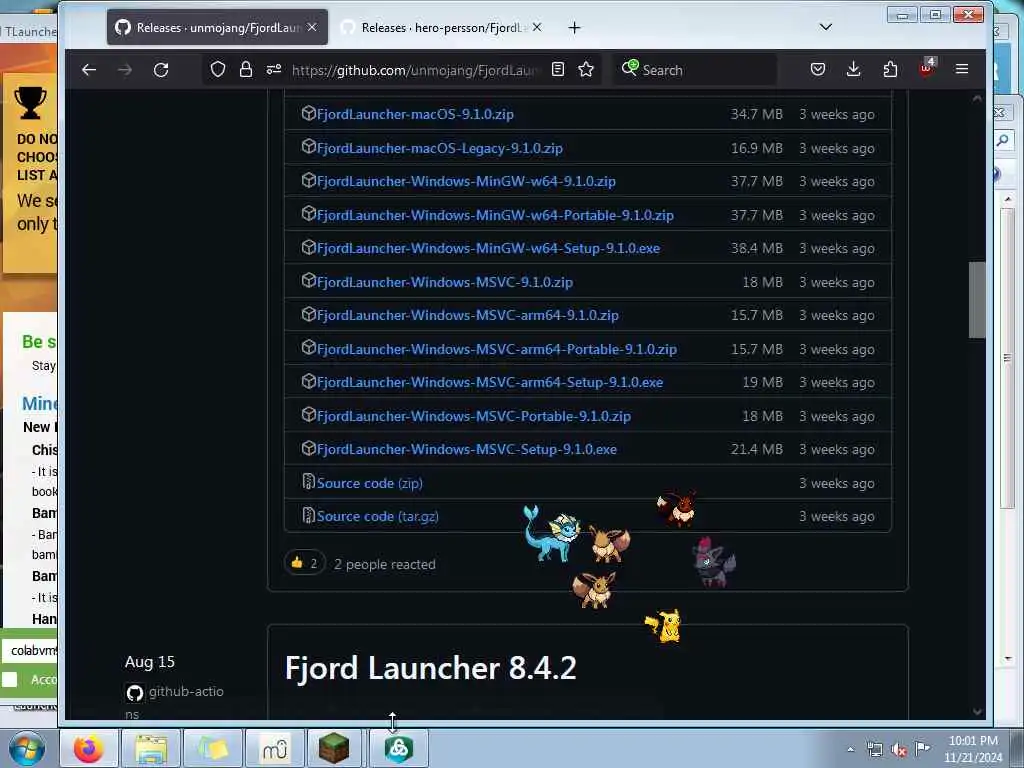Download FjordLauncher-Windows-MSVC-arm64-Setup-9.1.0.exe
The image size is (1024, 768).
click(x=490, y=383)
